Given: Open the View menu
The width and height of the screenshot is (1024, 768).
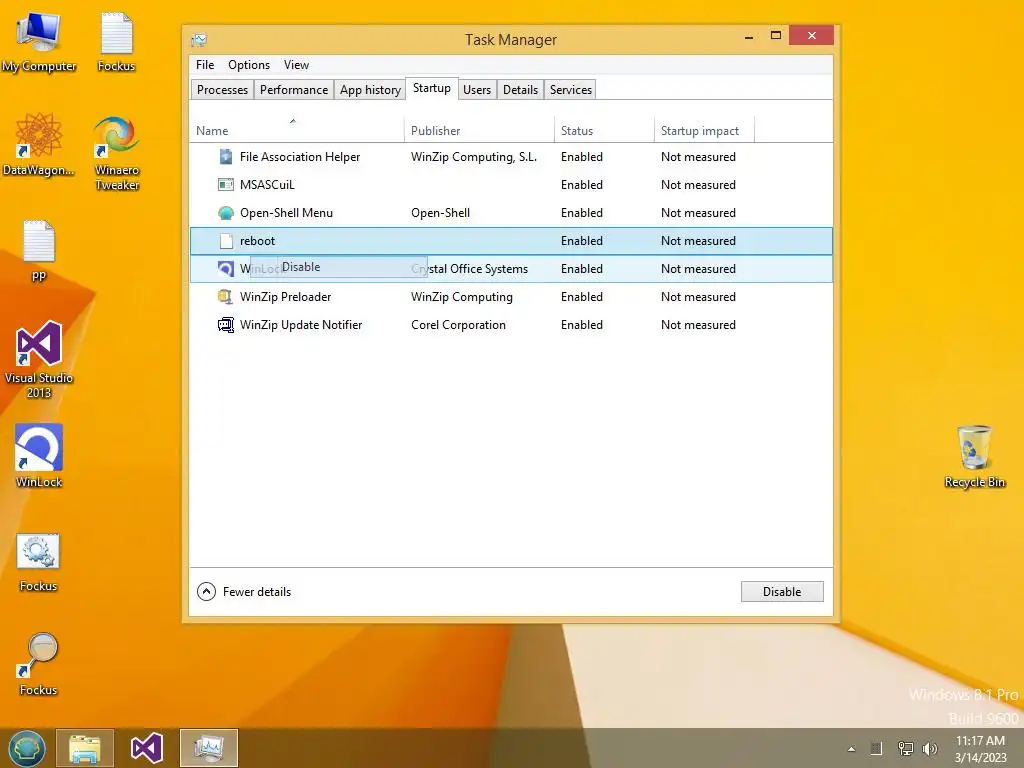Looking at the screenshot, I should pyautogui.click(x=296, y=65).
